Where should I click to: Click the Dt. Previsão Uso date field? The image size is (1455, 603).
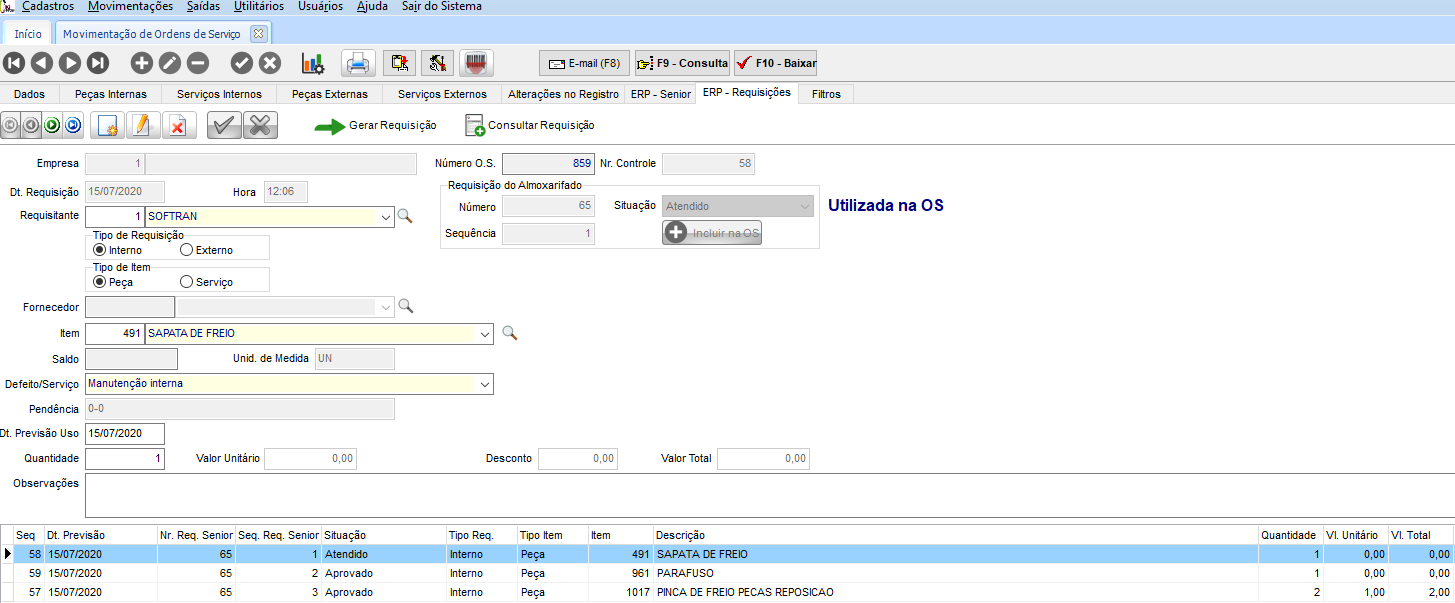(x=125, y=433)
